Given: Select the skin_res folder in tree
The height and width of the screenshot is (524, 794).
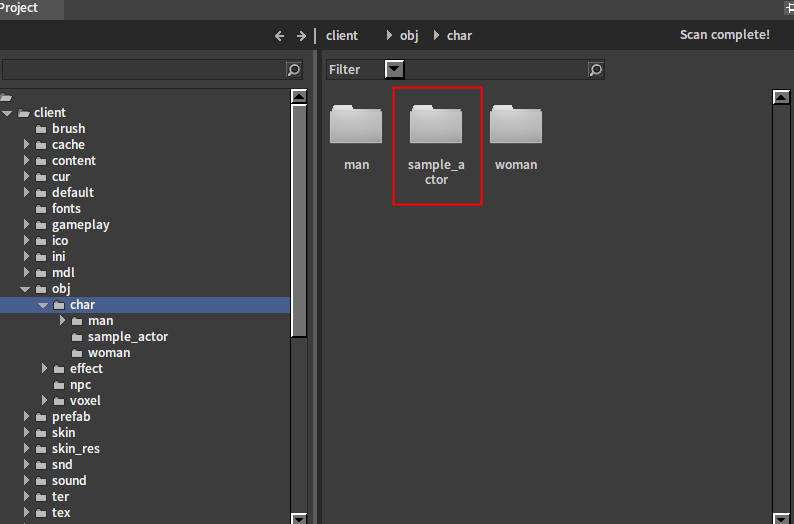Looking at the screenshot, I should pos(75,449).
